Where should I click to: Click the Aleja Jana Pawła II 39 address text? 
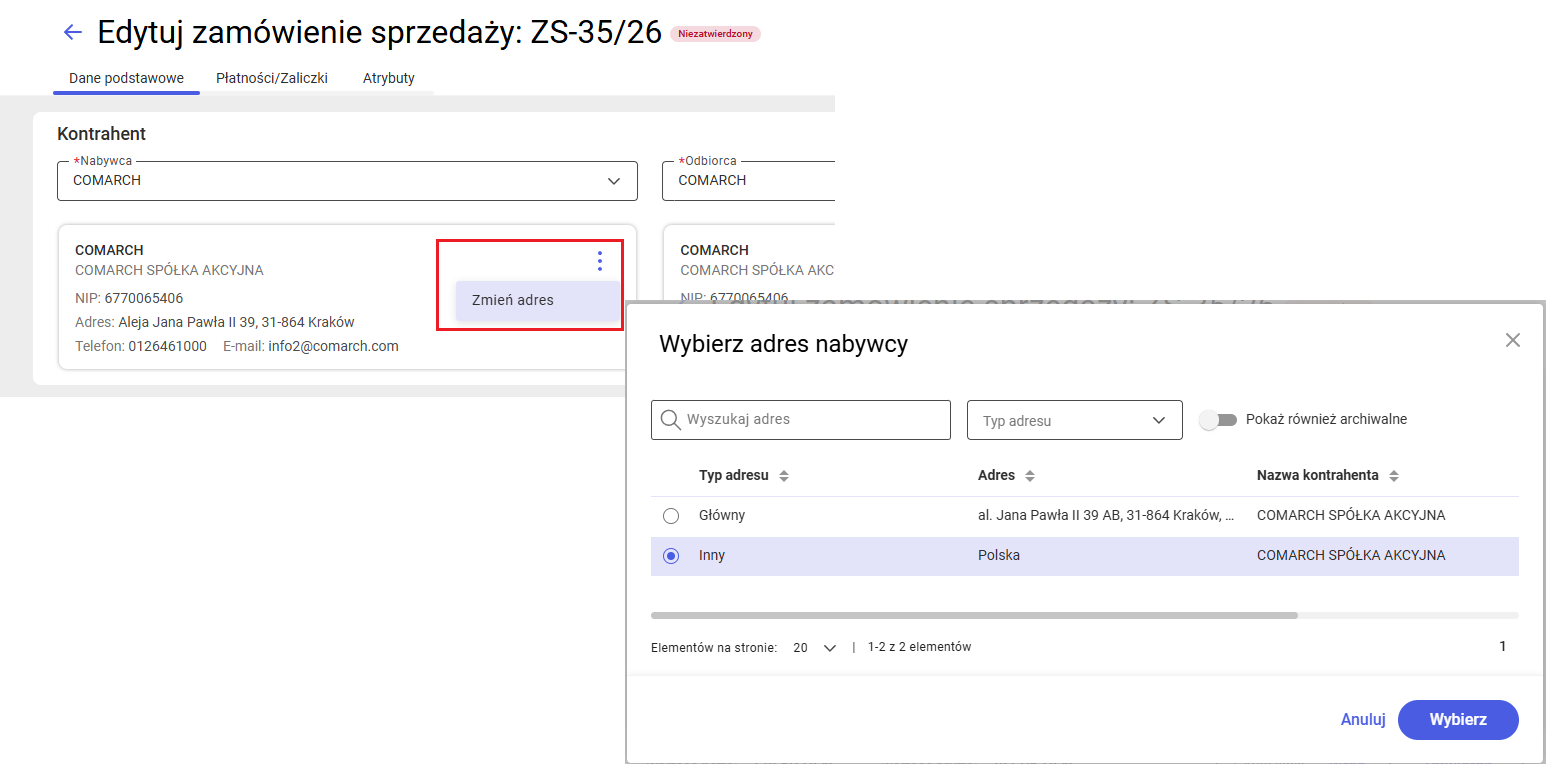[236, 322]
